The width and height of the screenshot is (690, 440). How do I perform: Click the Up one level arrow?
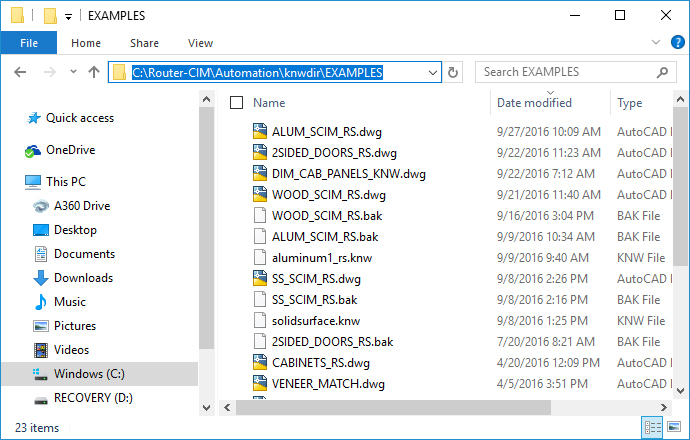pos(94,73)
